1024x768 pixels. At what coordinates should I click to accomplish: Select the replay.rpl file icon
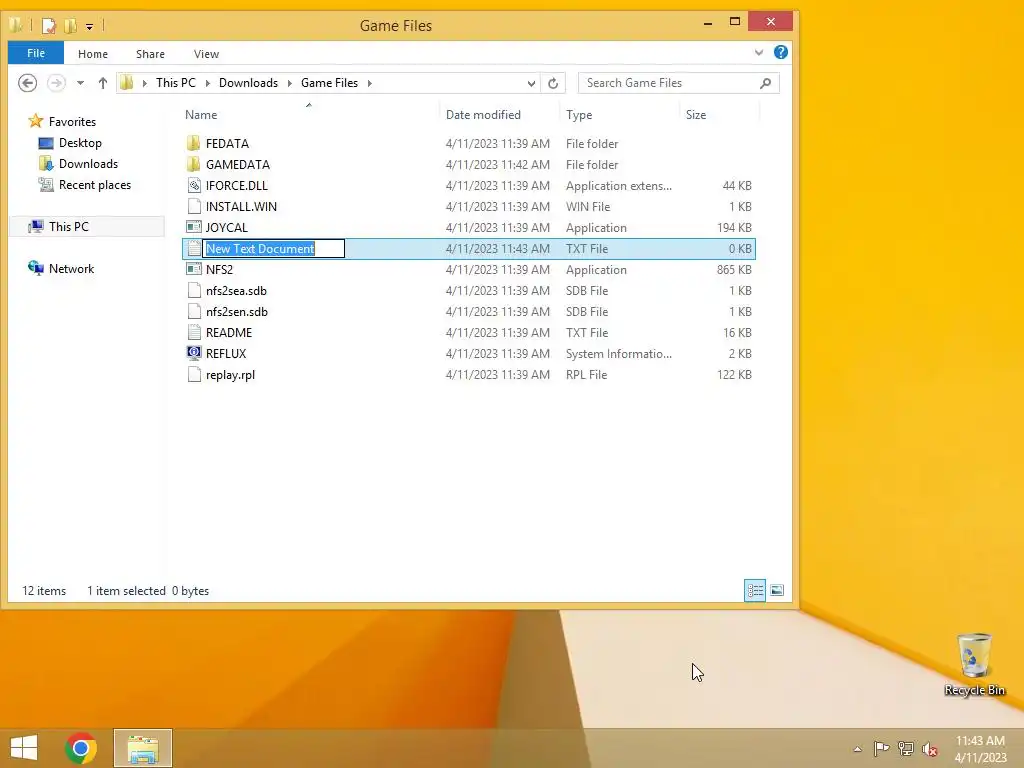point(194,374)
